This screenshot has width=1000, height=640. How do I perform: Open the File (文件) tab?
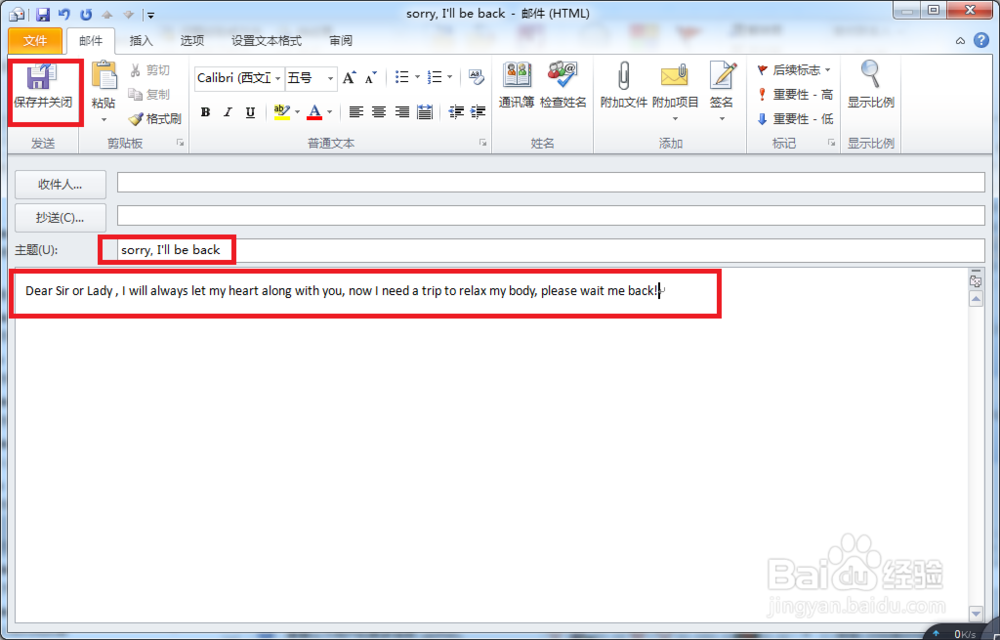(35, 41)
